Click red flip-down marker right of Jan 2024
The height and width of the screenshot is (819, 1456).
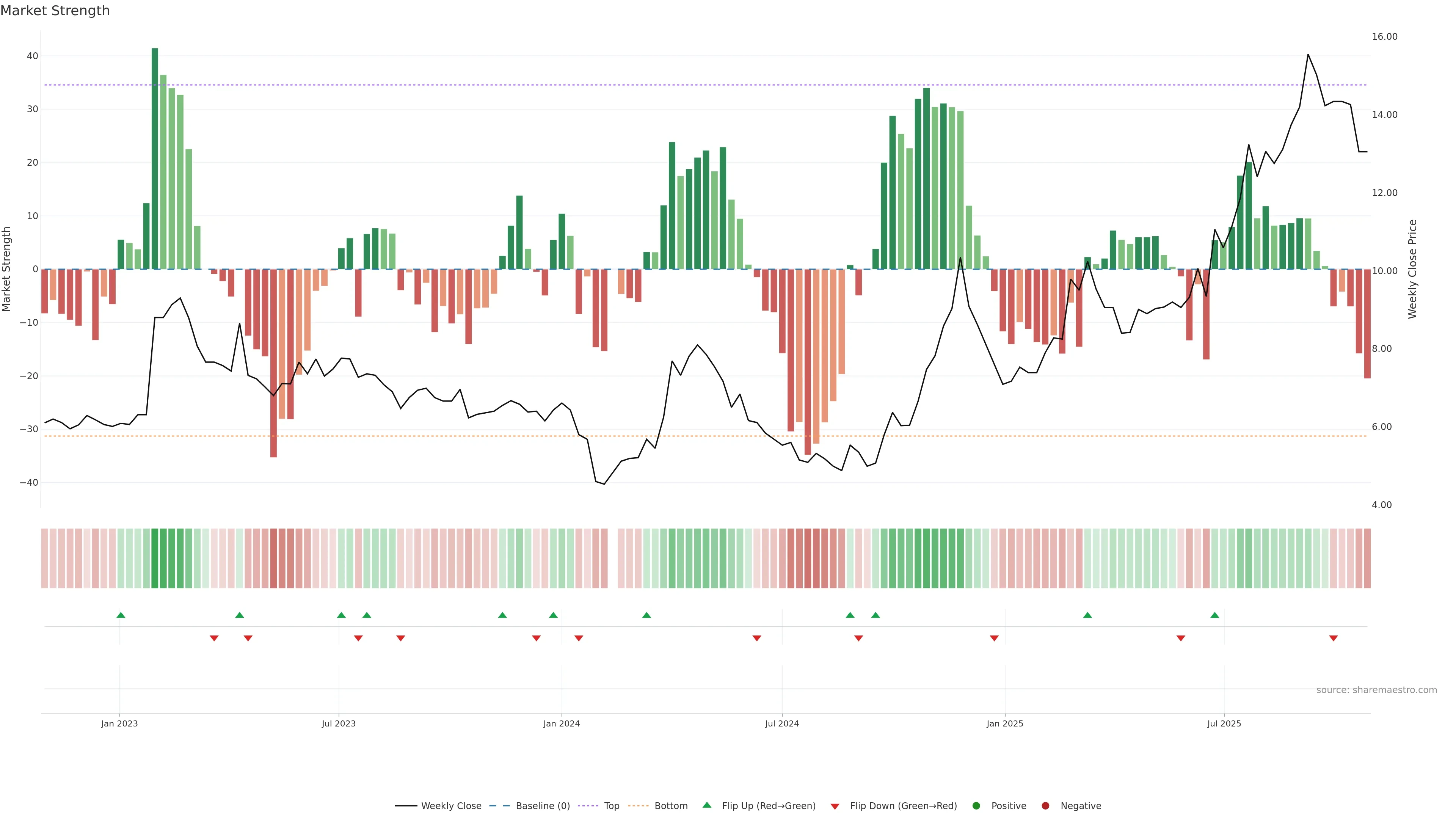coord(579,638)
